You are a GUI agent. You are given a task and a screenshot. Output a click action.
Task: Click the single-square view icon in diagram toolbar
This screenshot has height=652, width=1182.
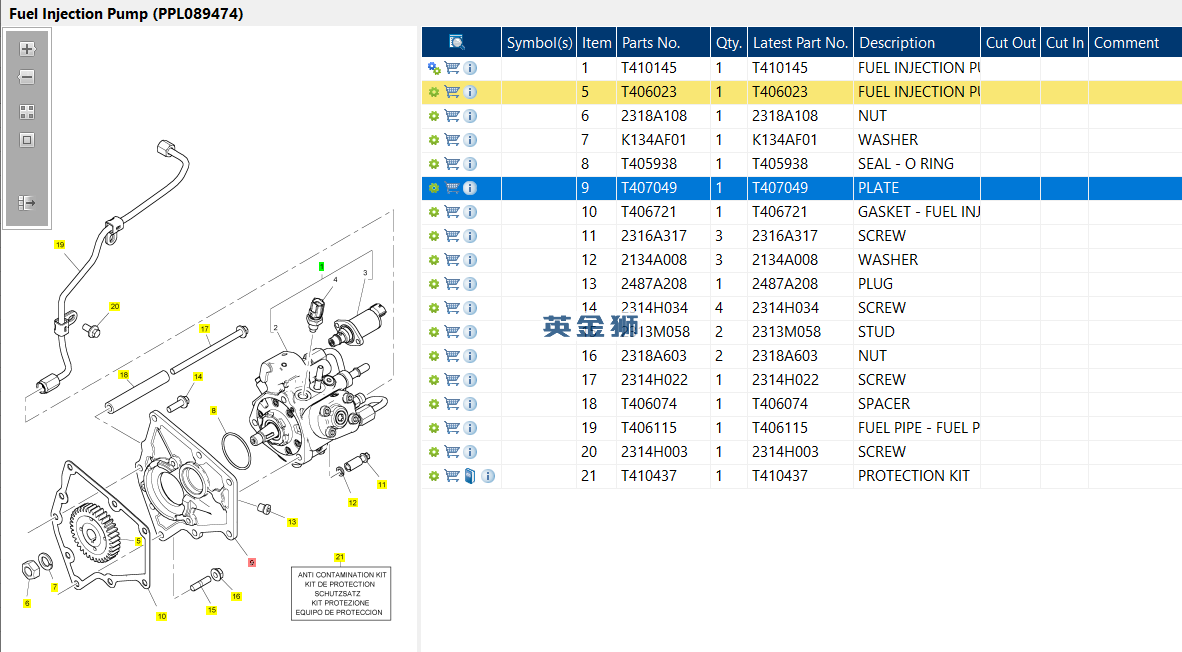pos(27,140)
